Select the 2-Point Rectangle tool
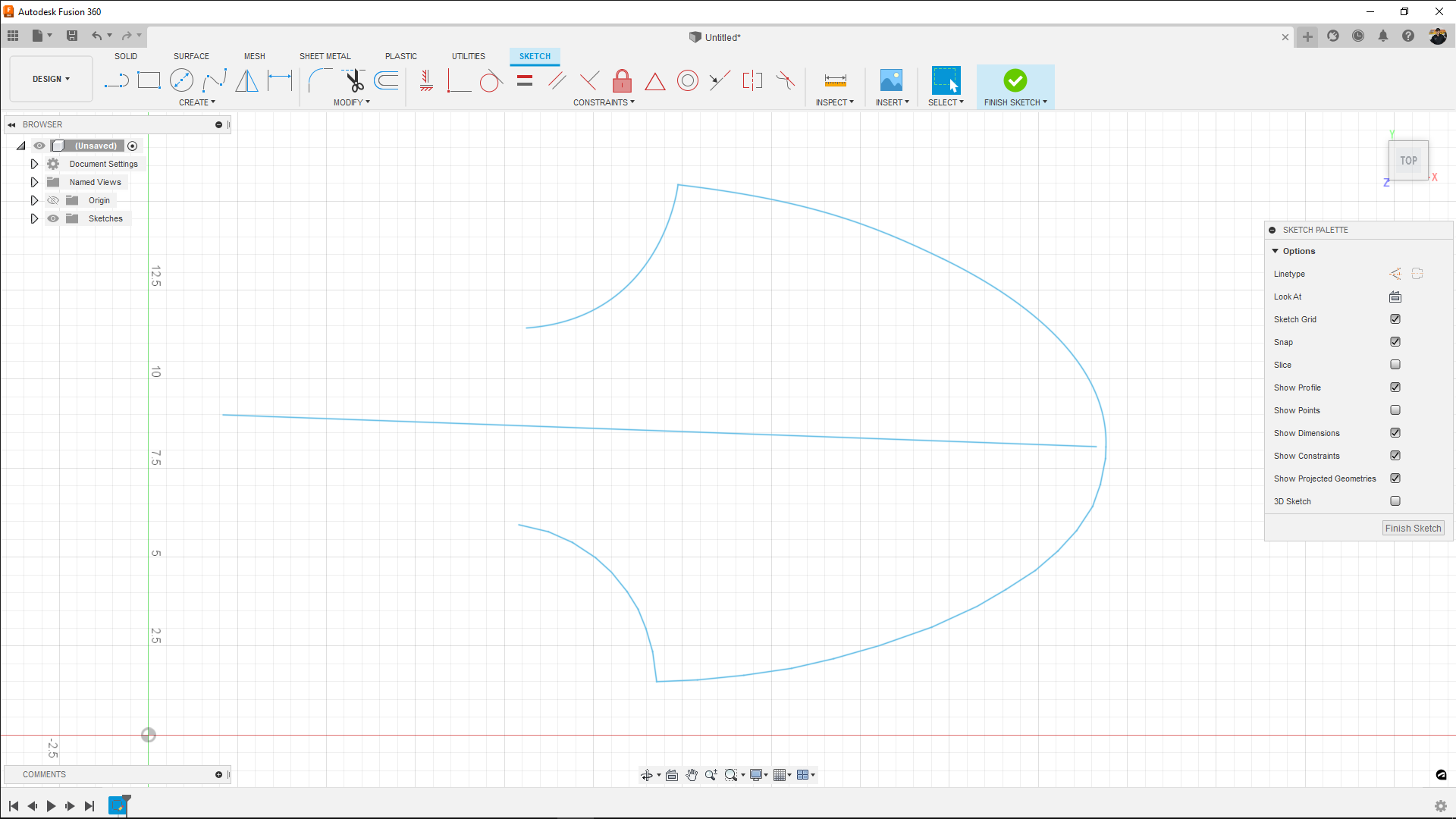 (x=149, y=80)
